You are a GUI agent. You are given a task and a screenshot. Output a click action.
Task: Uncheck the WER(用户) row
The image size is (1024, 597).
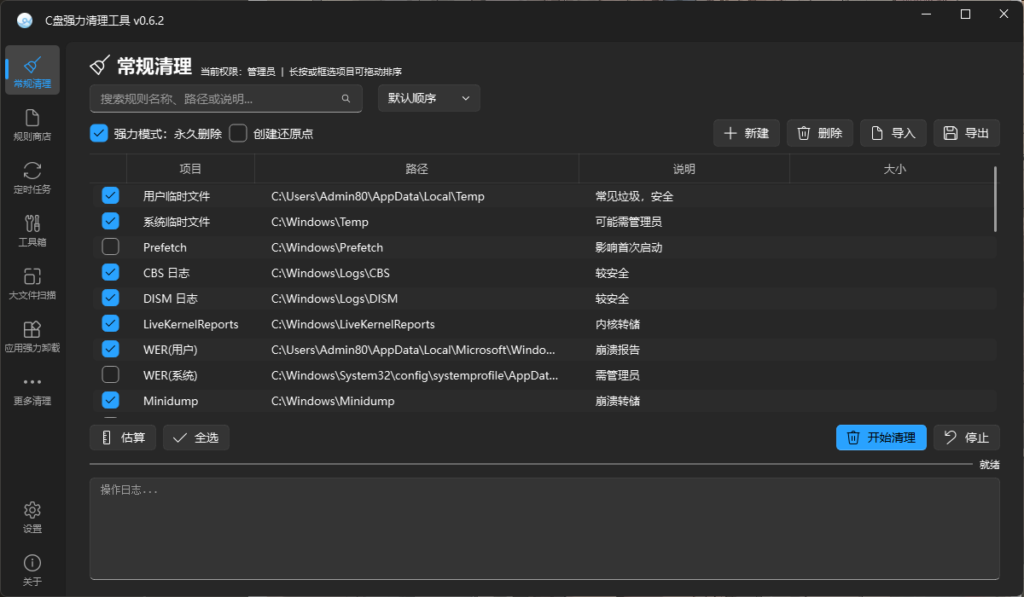pos(110,349)
